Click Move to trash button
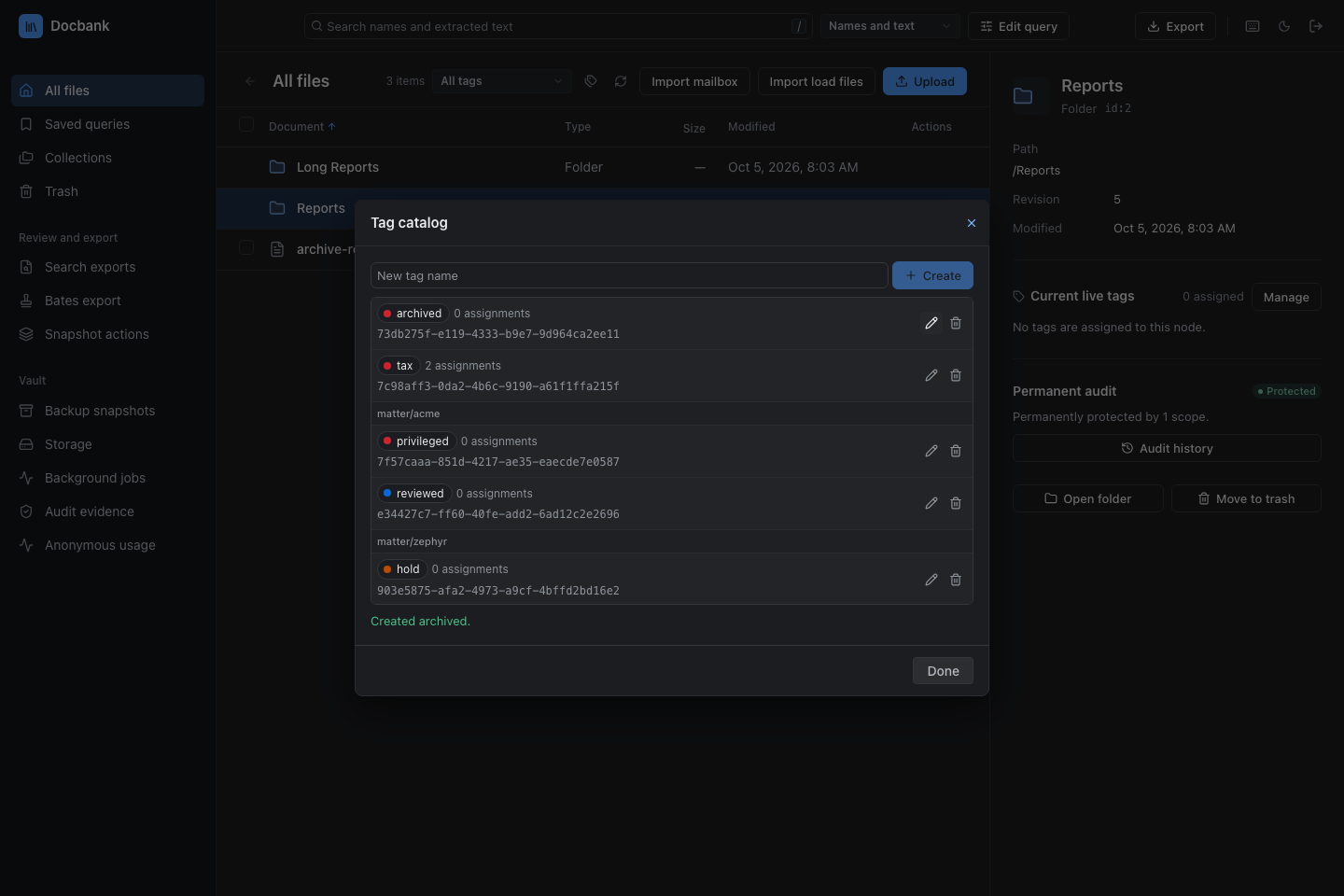1344x896 pixels. [x=1246, y=498]
